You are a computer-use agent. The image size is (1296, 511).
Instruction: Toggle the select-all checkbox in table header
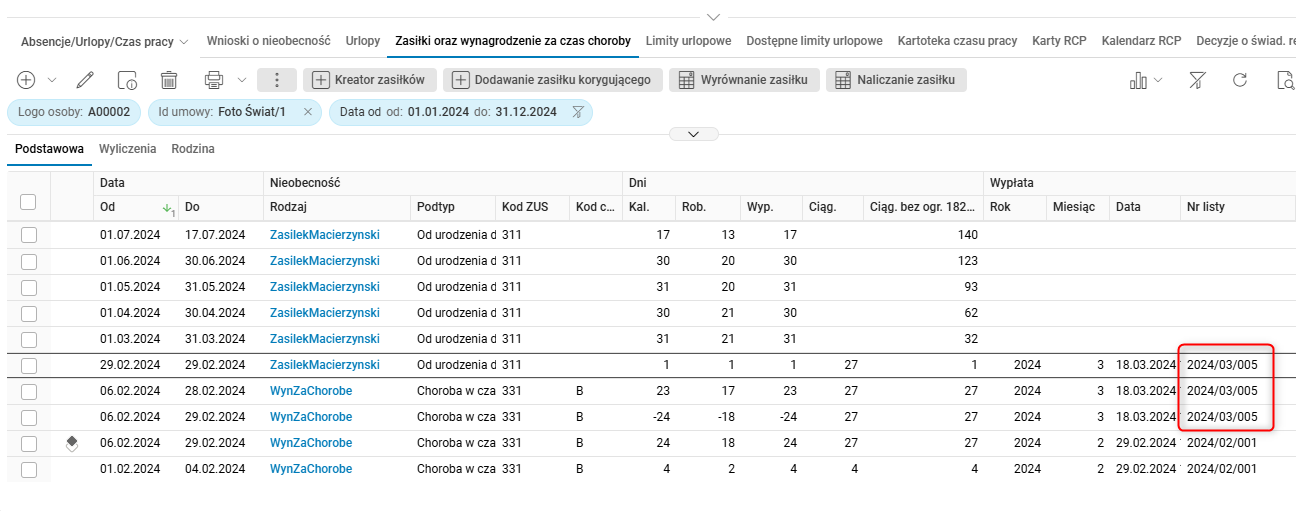pyautogui.click(x=28, y=202)
